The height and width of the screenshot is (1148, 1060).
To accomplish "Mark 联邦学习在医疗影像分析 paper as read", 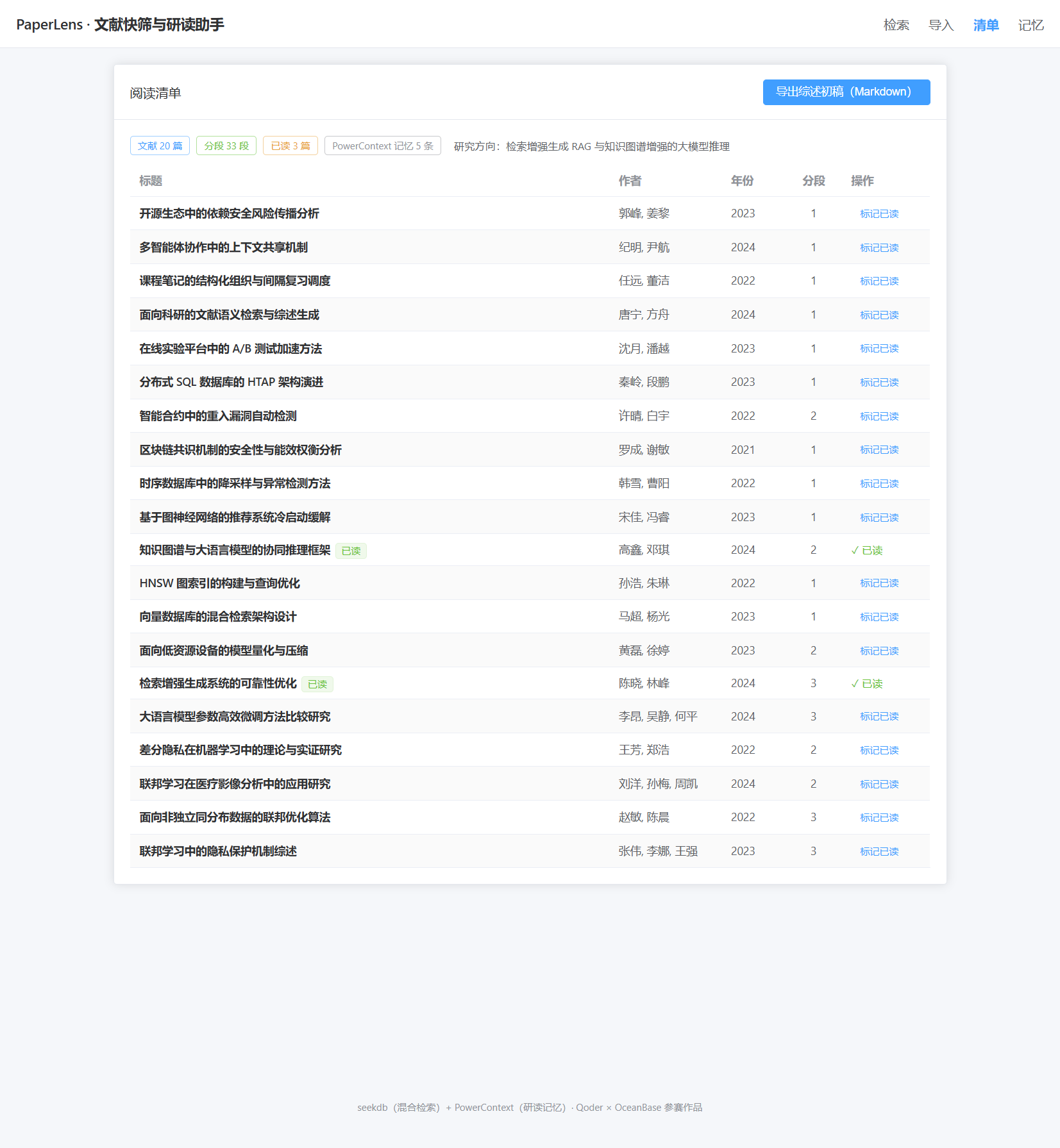I will click(x=879, y=784).
